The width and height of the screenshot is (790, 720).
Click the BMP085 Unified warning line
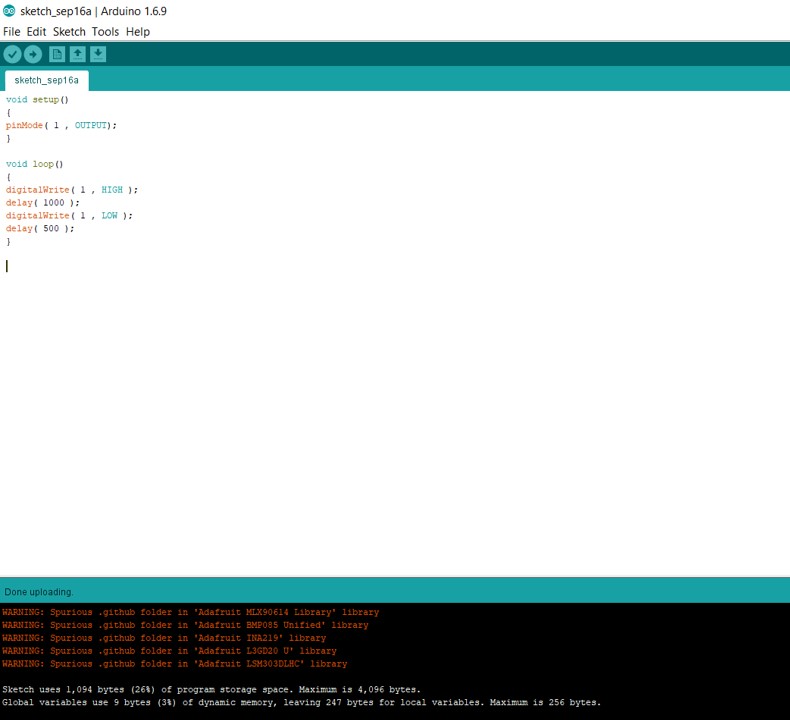[x=185, y=625]
